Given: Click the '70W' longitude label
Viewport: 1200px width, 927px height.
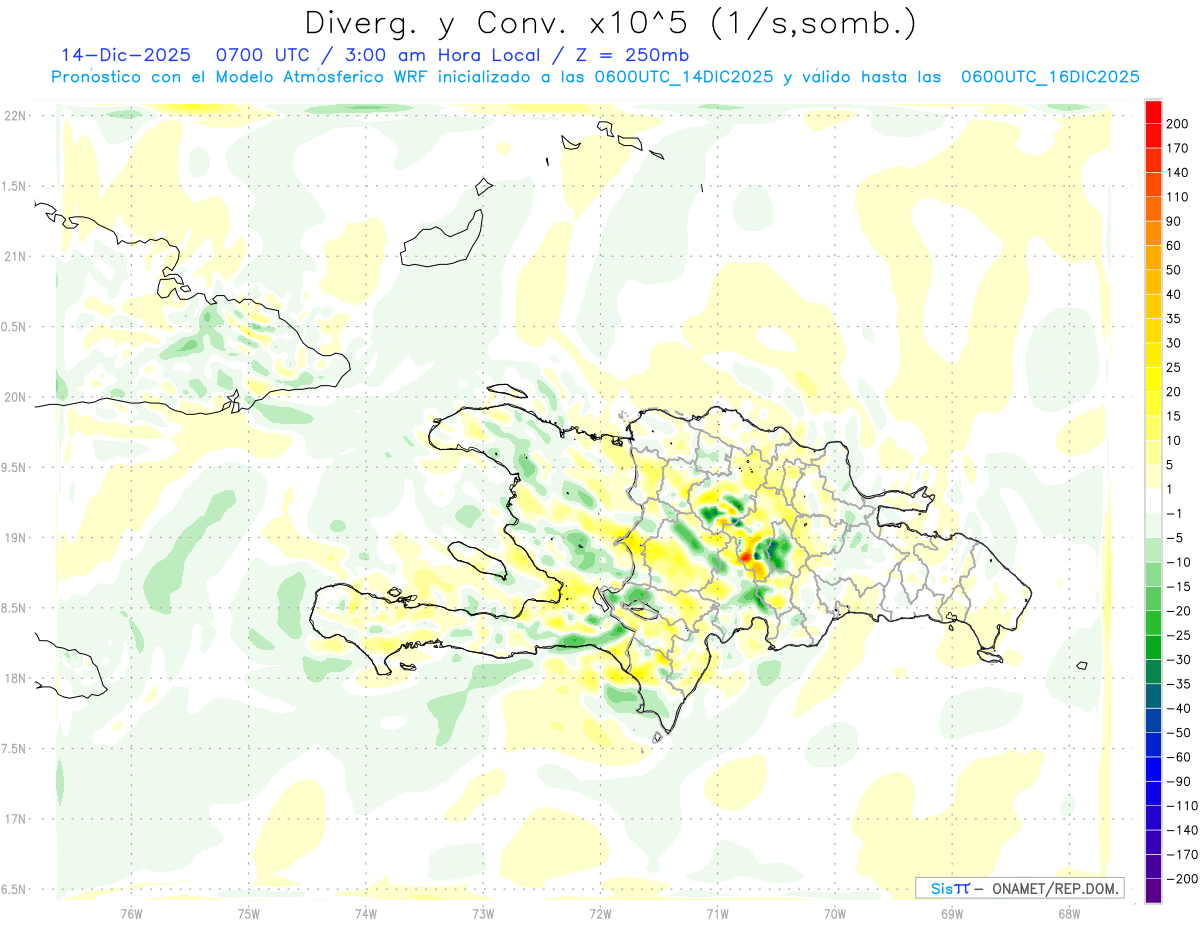Looking at the screenshot, I should tap(835, 913).
